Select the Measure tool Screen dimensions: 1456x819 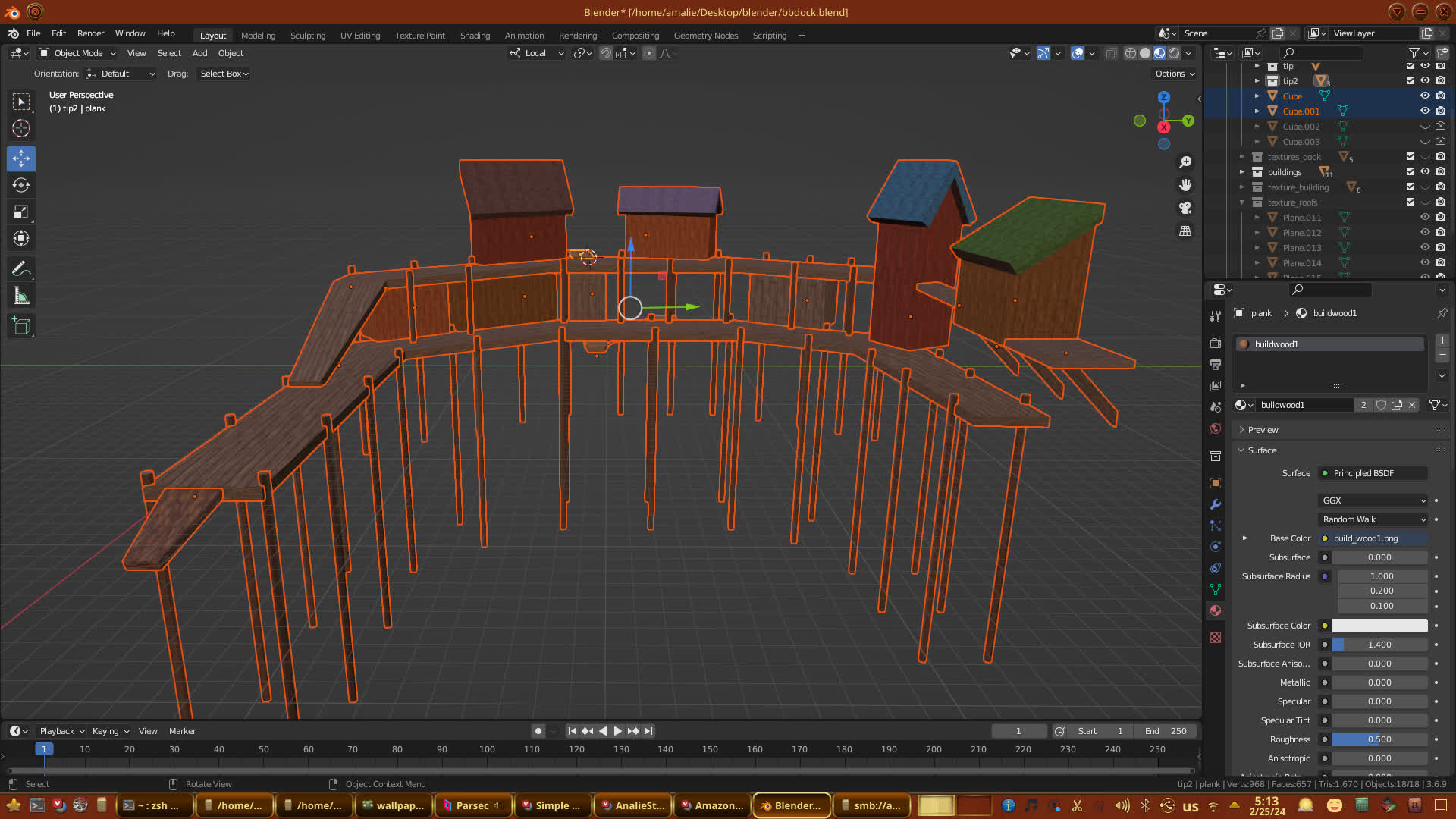pyautogui.click(x=21, y=297)
